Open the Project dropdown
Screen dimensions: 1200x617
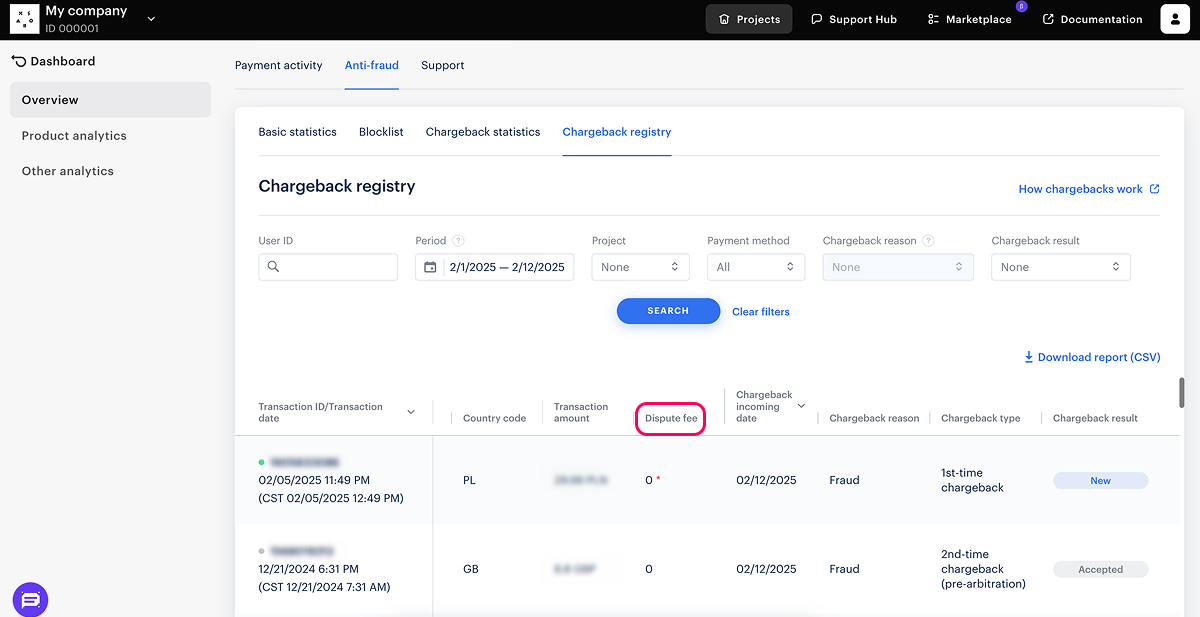click(x=640, y=267)
